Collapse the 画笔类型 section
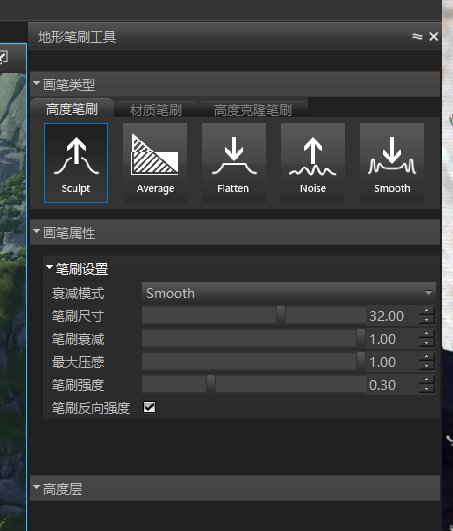453x531 pixels. pyautogui.click(x=37, y=83)
